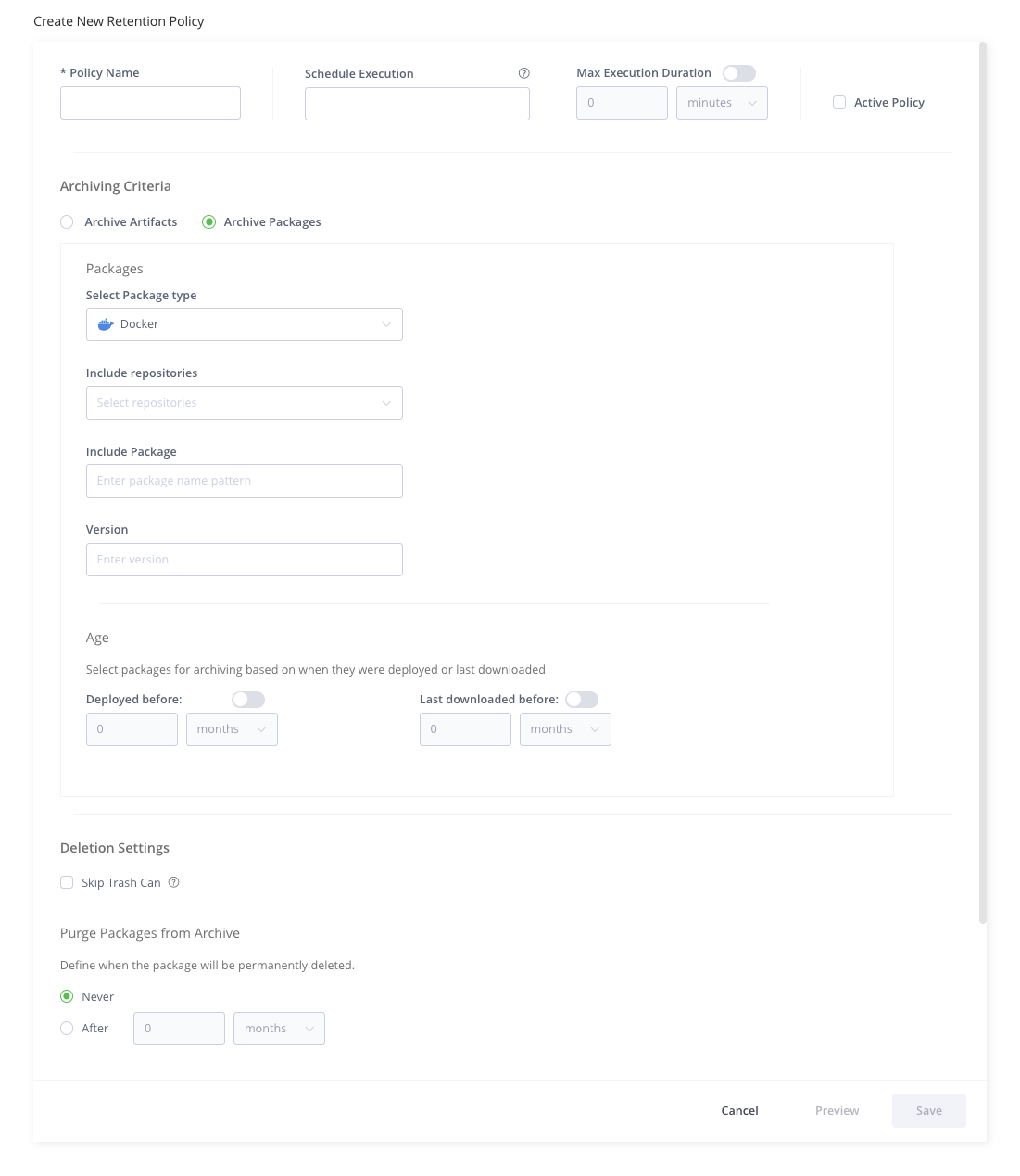Image resolution: width=1020 pixels, height=1176 pixels.
Task: Enable the Max Execution Duration toggle
Action: 738,72
